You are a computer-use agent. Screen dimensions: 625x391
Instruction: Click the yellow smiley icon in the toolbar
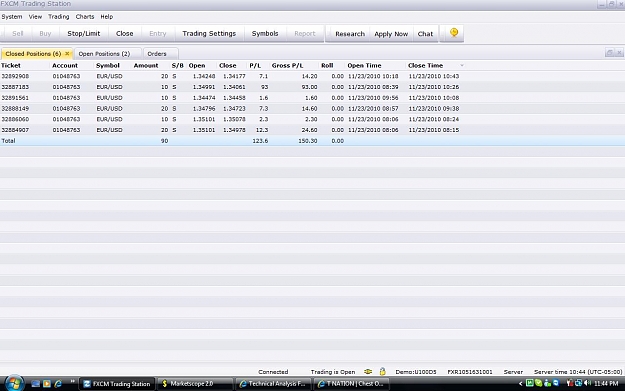[454, 33]
